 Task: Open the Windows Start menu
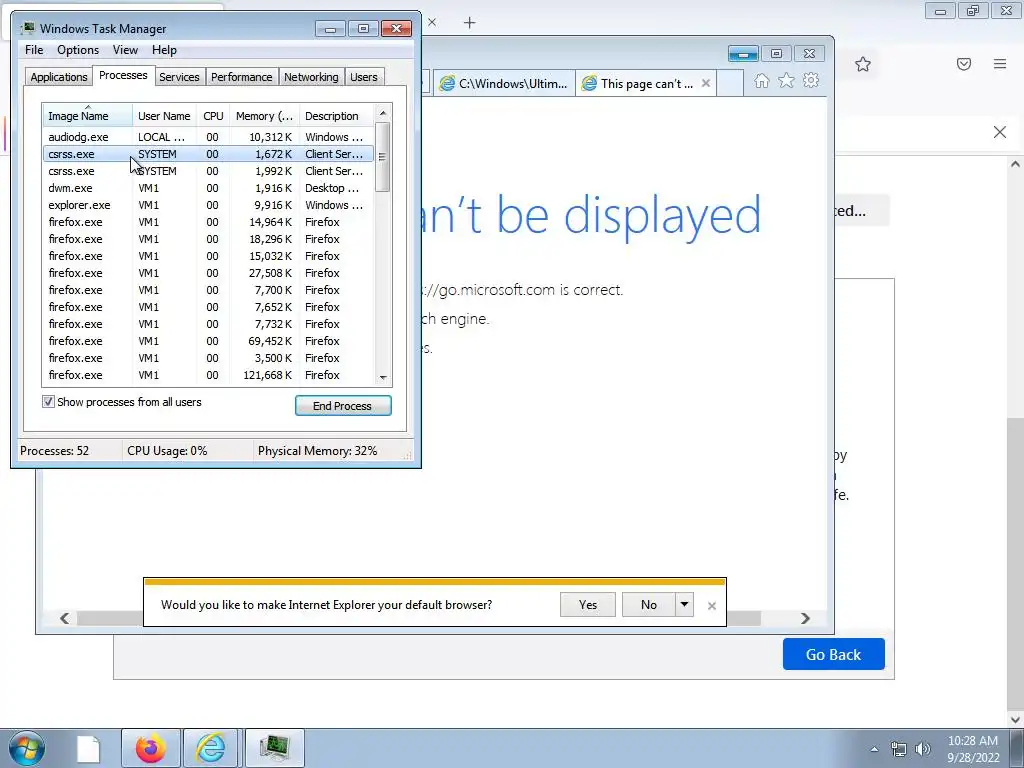[x=27, y=748]
